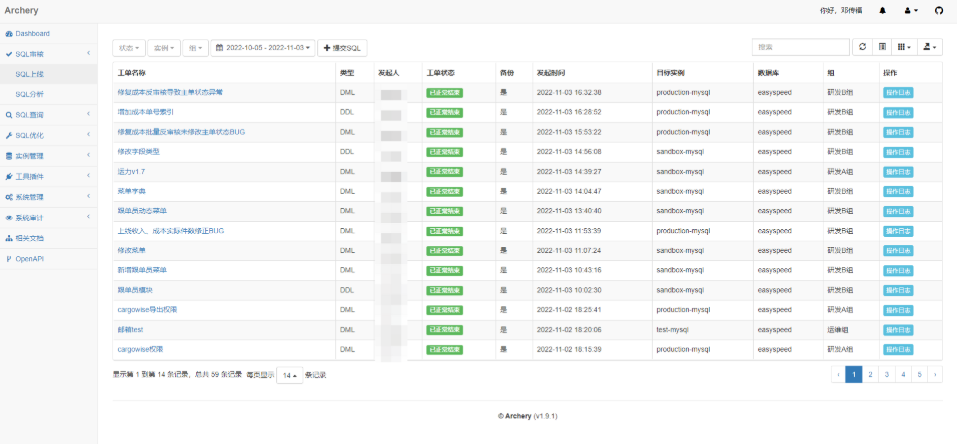Open workflow 增加成本单号索引

pos(145,112)
